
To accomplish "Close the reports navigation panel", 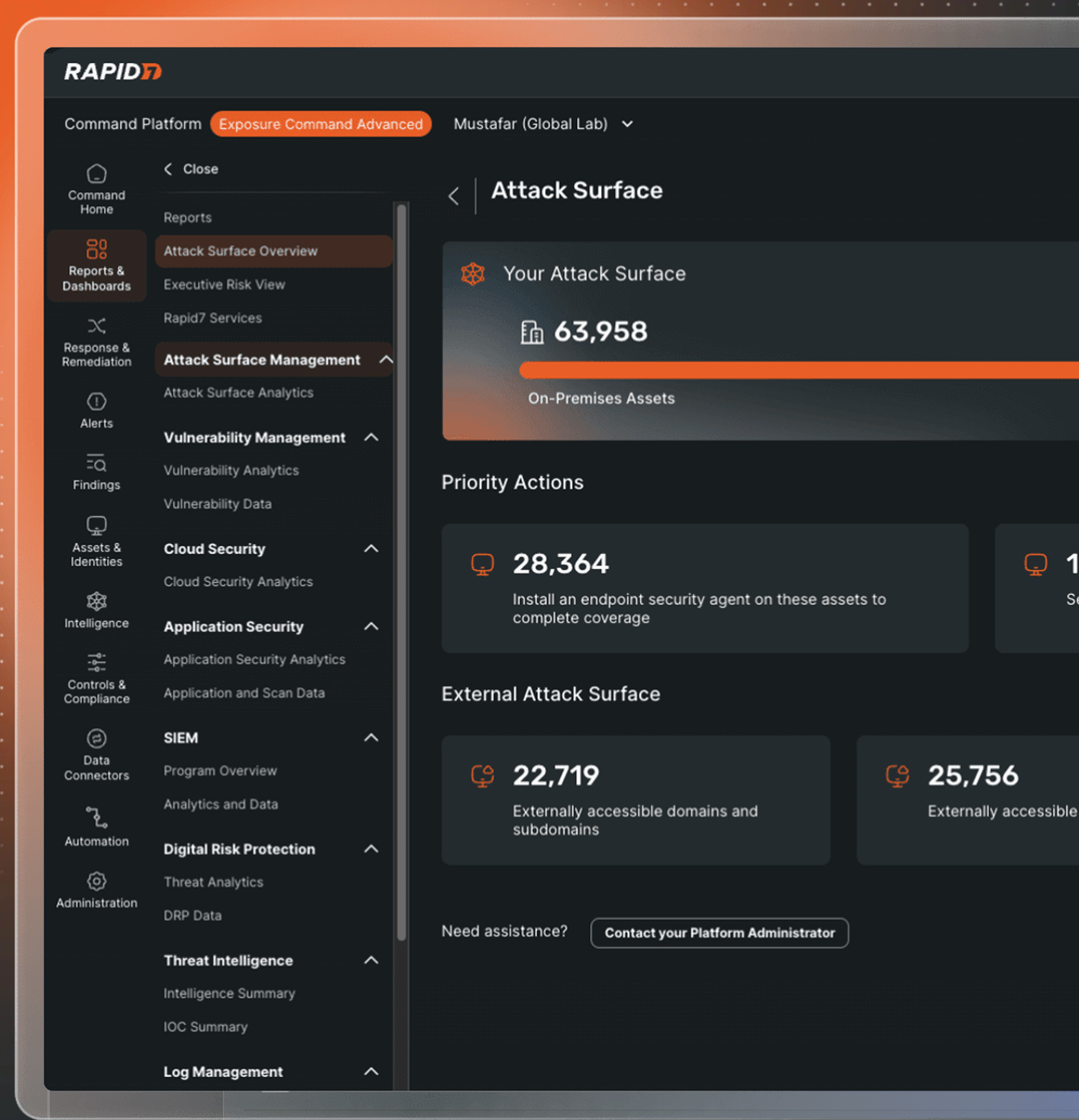I will [x=191, y=169].
